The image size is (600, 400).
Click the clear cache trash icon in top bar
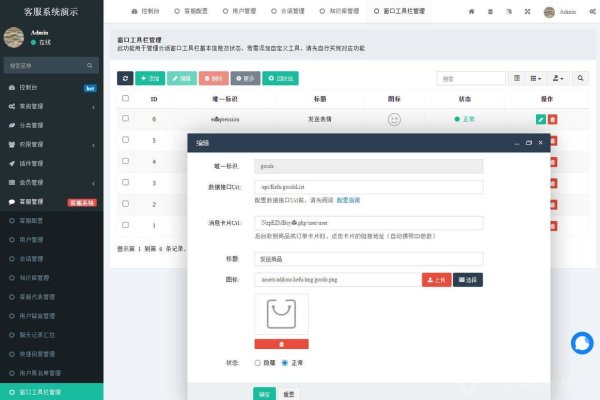click(x=490, y=11)
